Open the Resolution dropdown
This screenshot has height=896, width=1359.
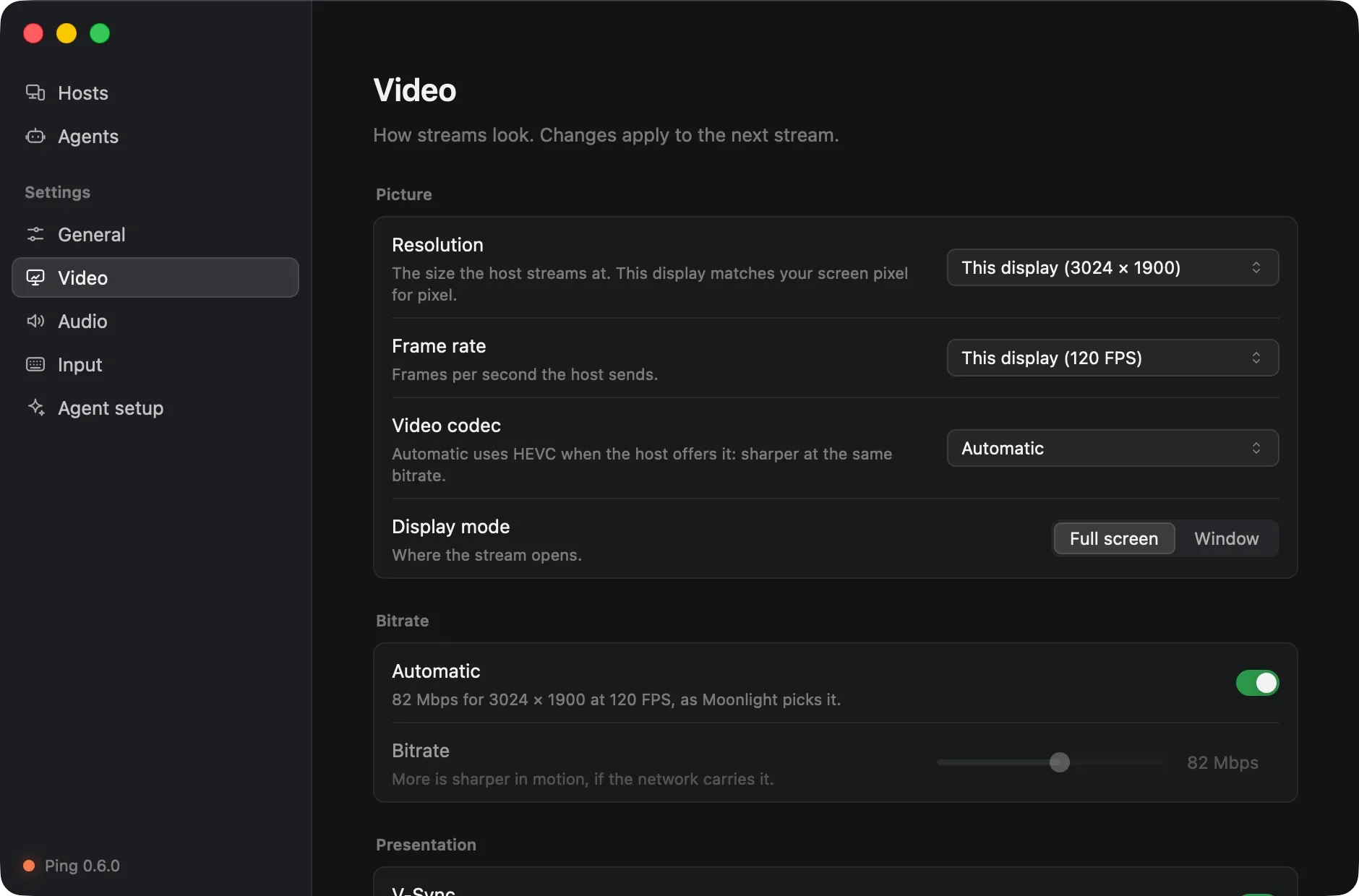[1113, 267]
